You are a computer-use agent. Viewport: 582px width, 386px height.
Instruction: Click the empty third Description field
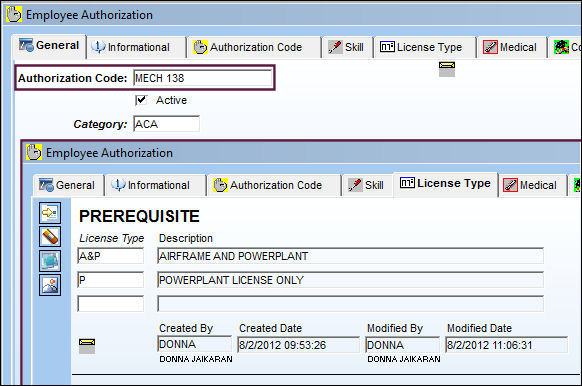pyautogui.click(x=351, y=304)
